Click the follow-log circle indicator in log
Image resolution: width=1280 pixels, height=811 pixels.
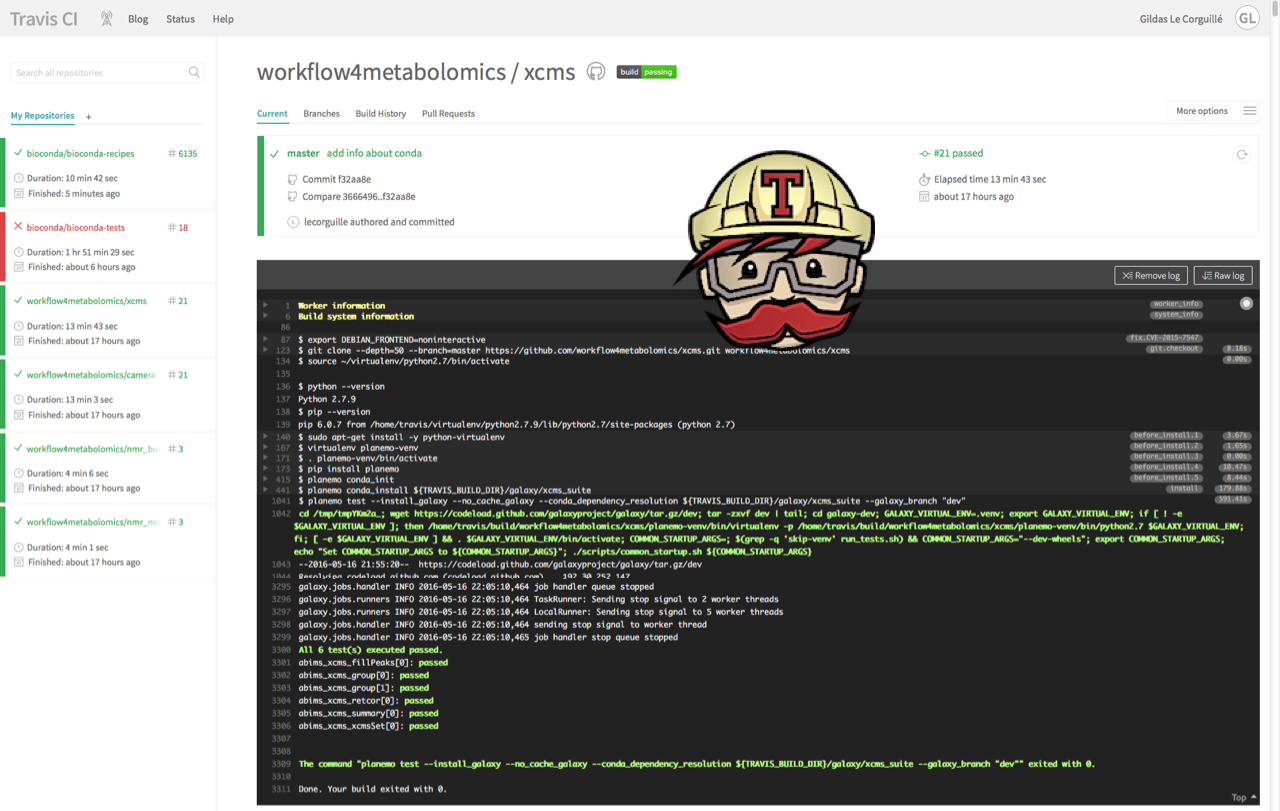click(x=1246, y=303)
